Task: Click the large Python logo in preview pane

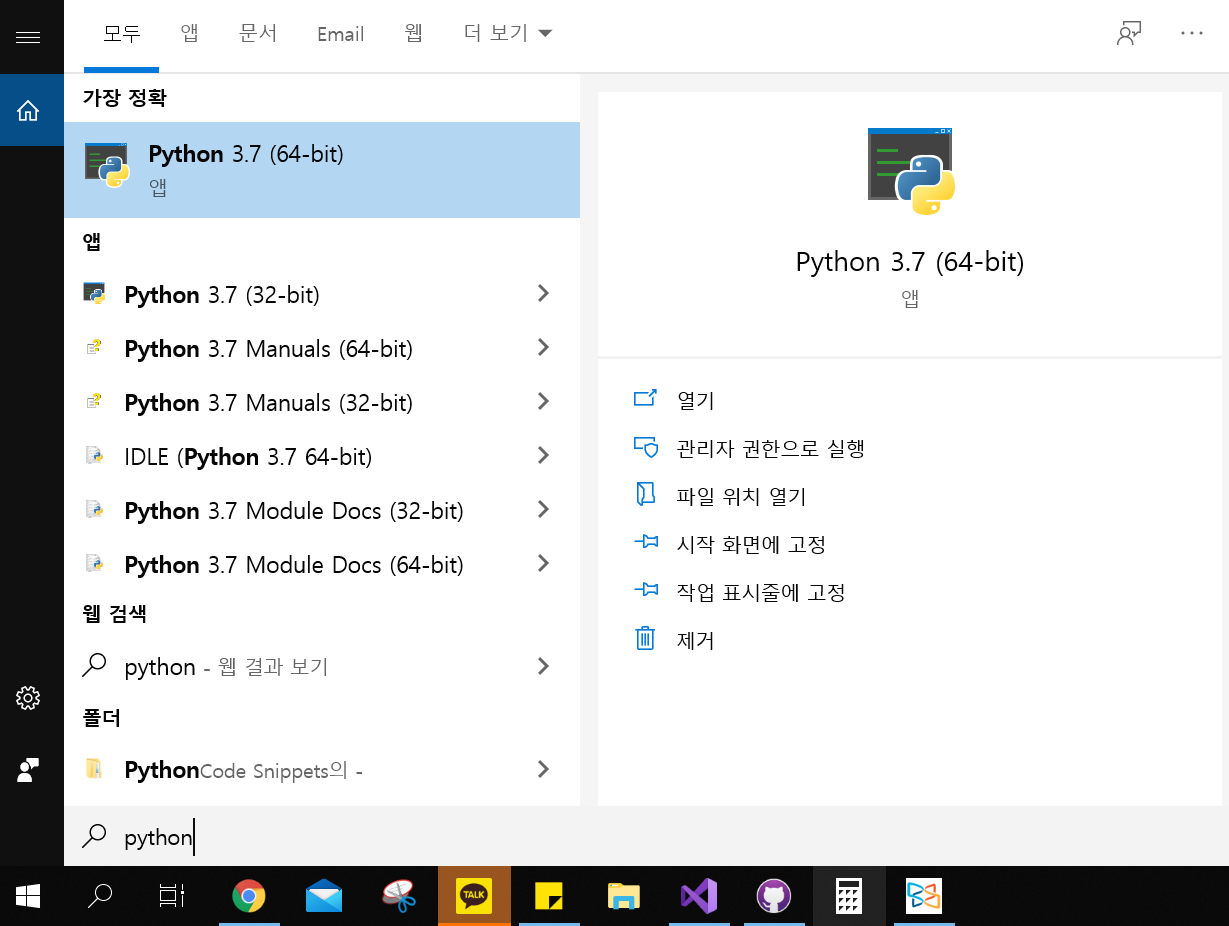Action: click(911, 171)
